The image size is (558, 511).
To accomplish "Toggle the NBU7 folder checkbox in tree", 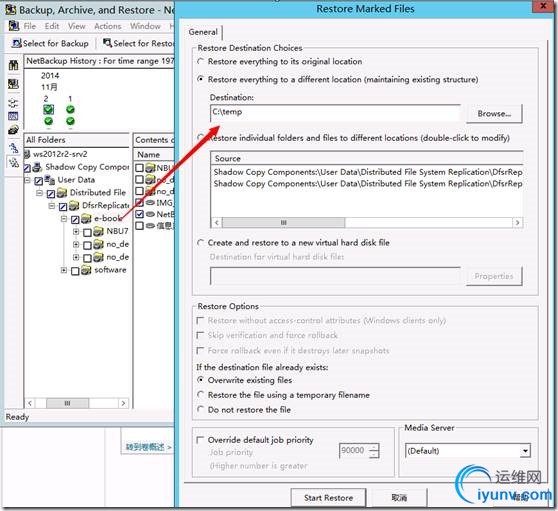I will tap(87, 233).
